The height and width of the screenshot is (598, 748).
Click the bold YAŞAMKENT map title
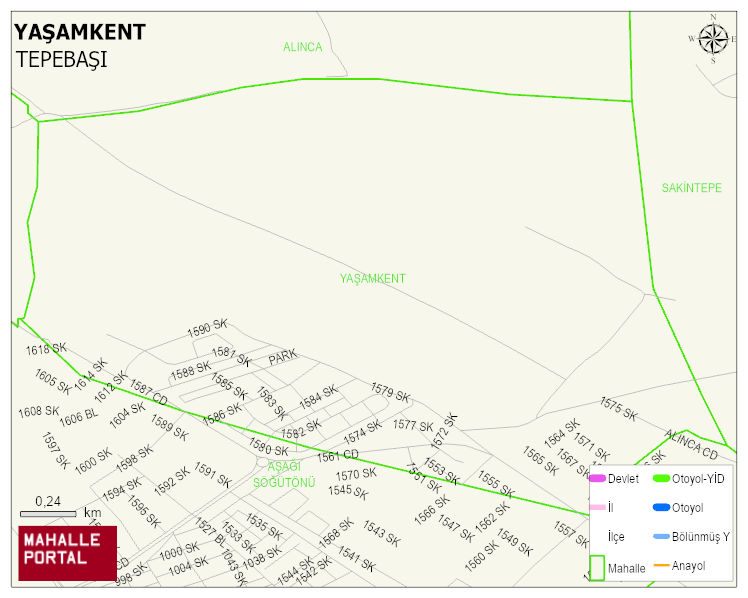coord(80,32)
